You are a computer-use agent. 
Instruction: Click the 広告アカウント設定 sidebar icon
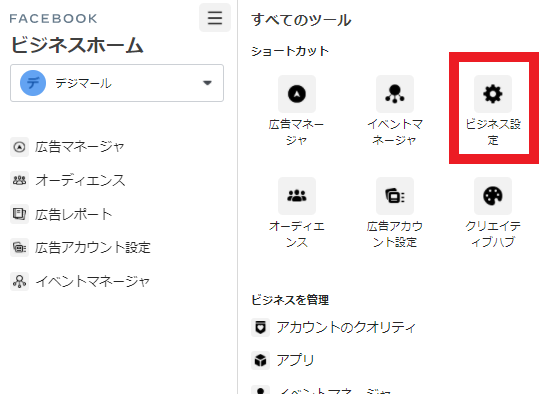[19, 248]
